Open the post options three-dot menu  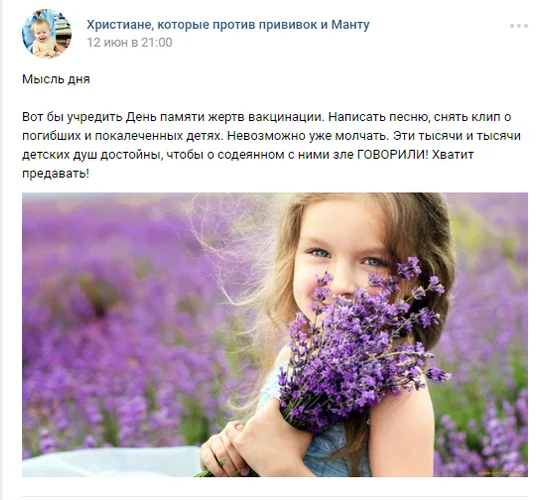point(518,26)
